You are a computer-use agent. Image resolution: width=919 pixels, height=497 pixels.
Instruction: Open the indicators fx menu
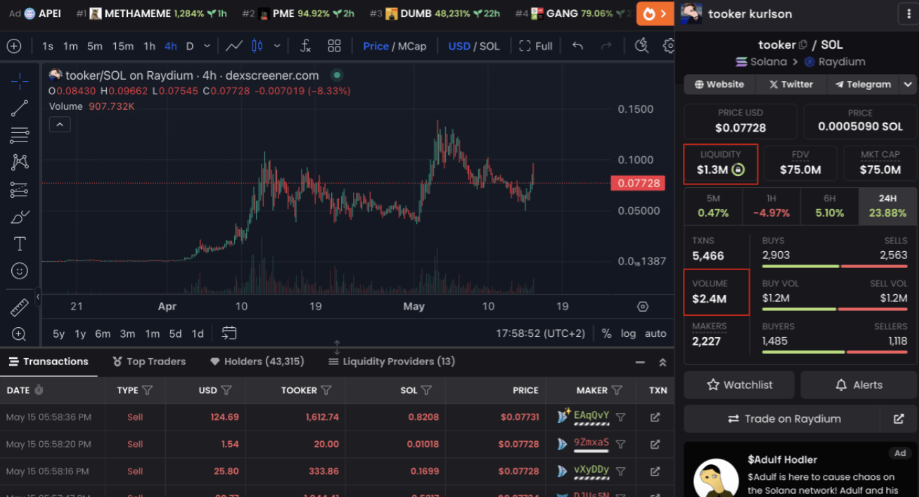(305, 46)
